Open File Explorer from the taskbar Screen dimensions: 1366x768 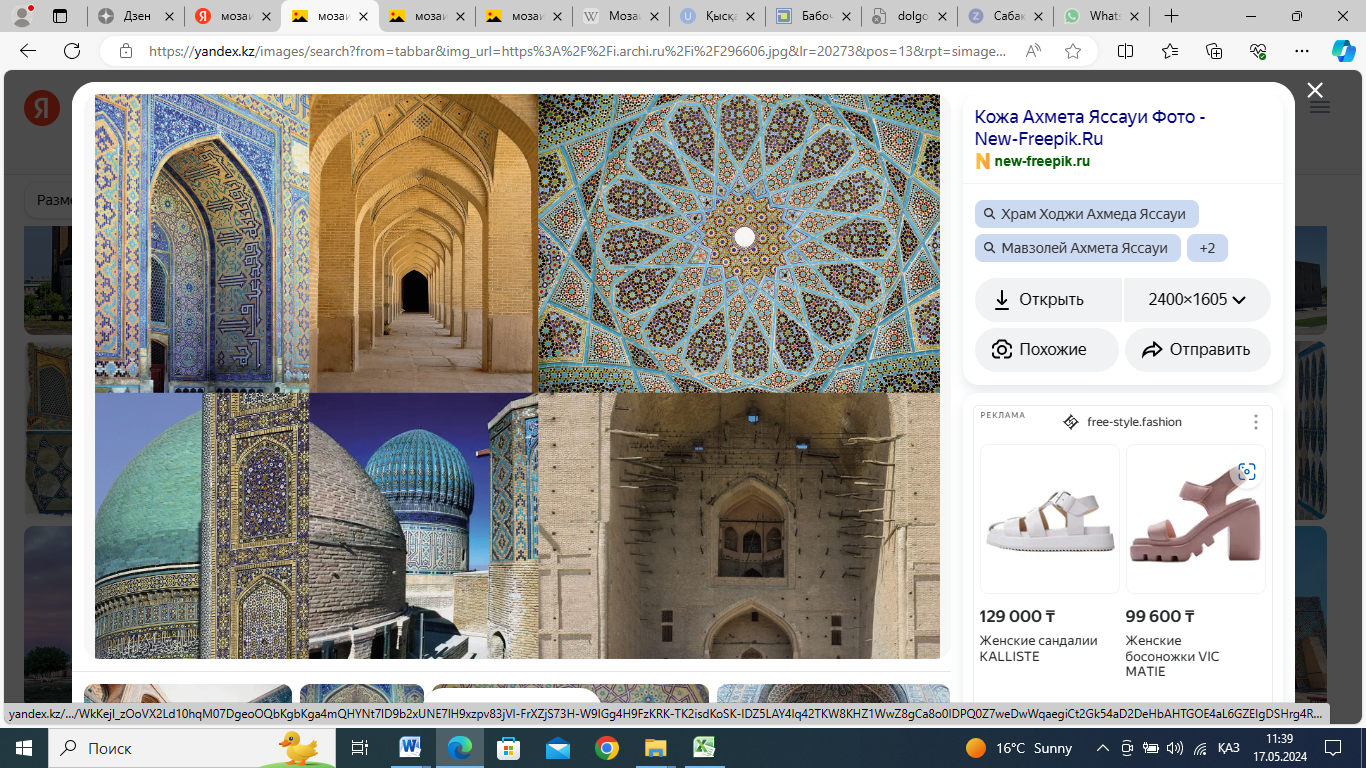655,748
